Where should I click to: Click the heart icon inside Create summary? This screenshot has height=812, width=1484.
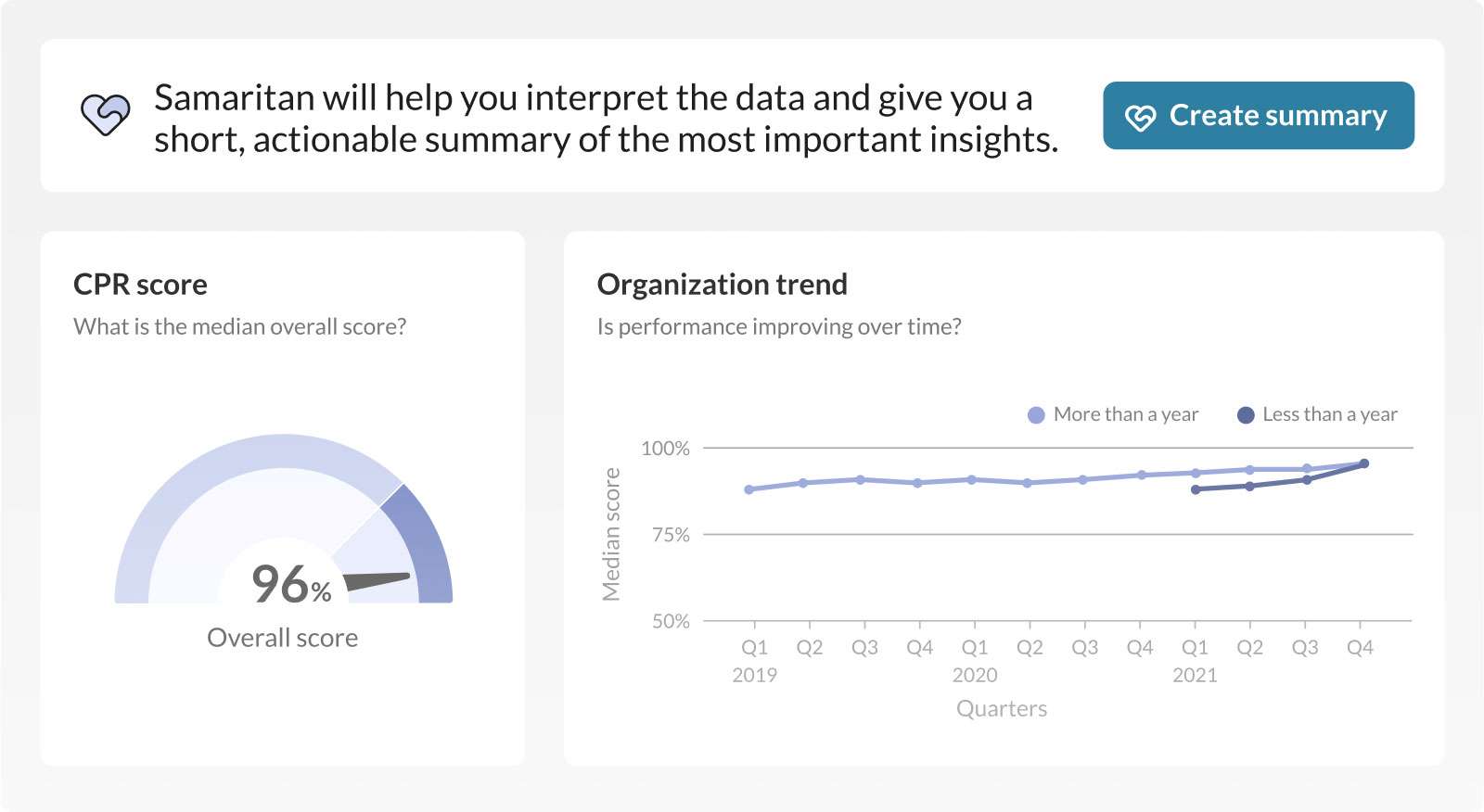coord(1140,117)
